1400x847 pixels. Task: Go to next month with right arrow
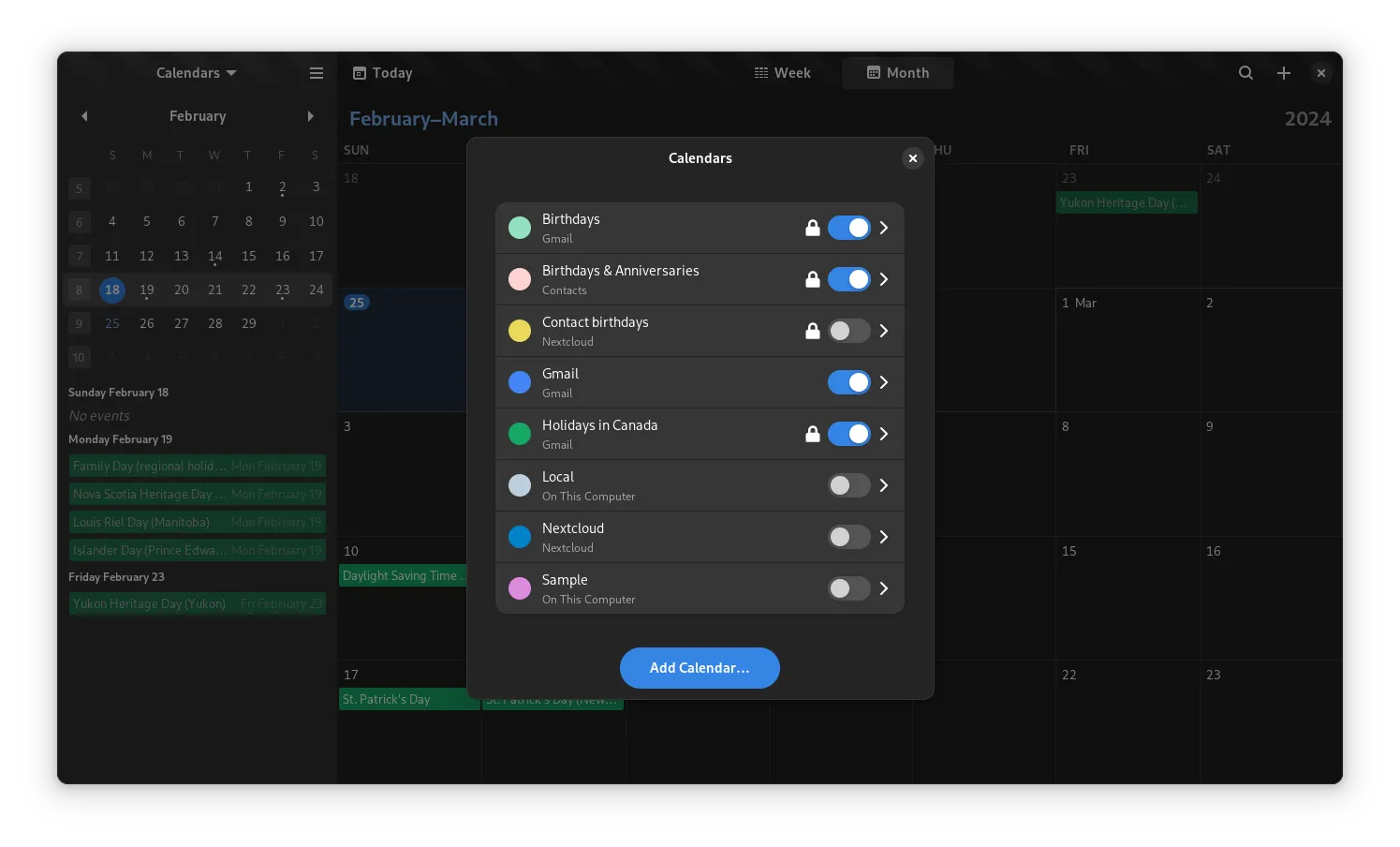point(311,116)
